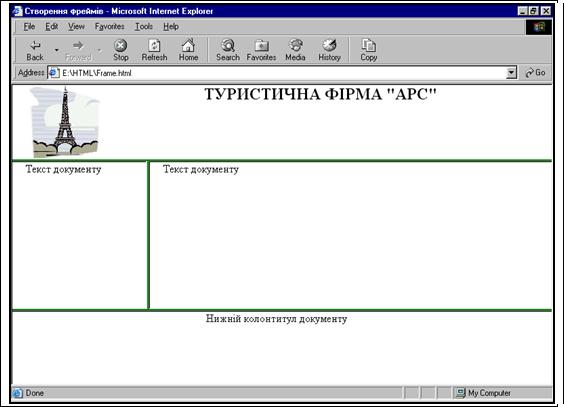Screen dimensions: 564x407
Task: Open the Media toolbar button
Action: (x=295, y=50)
